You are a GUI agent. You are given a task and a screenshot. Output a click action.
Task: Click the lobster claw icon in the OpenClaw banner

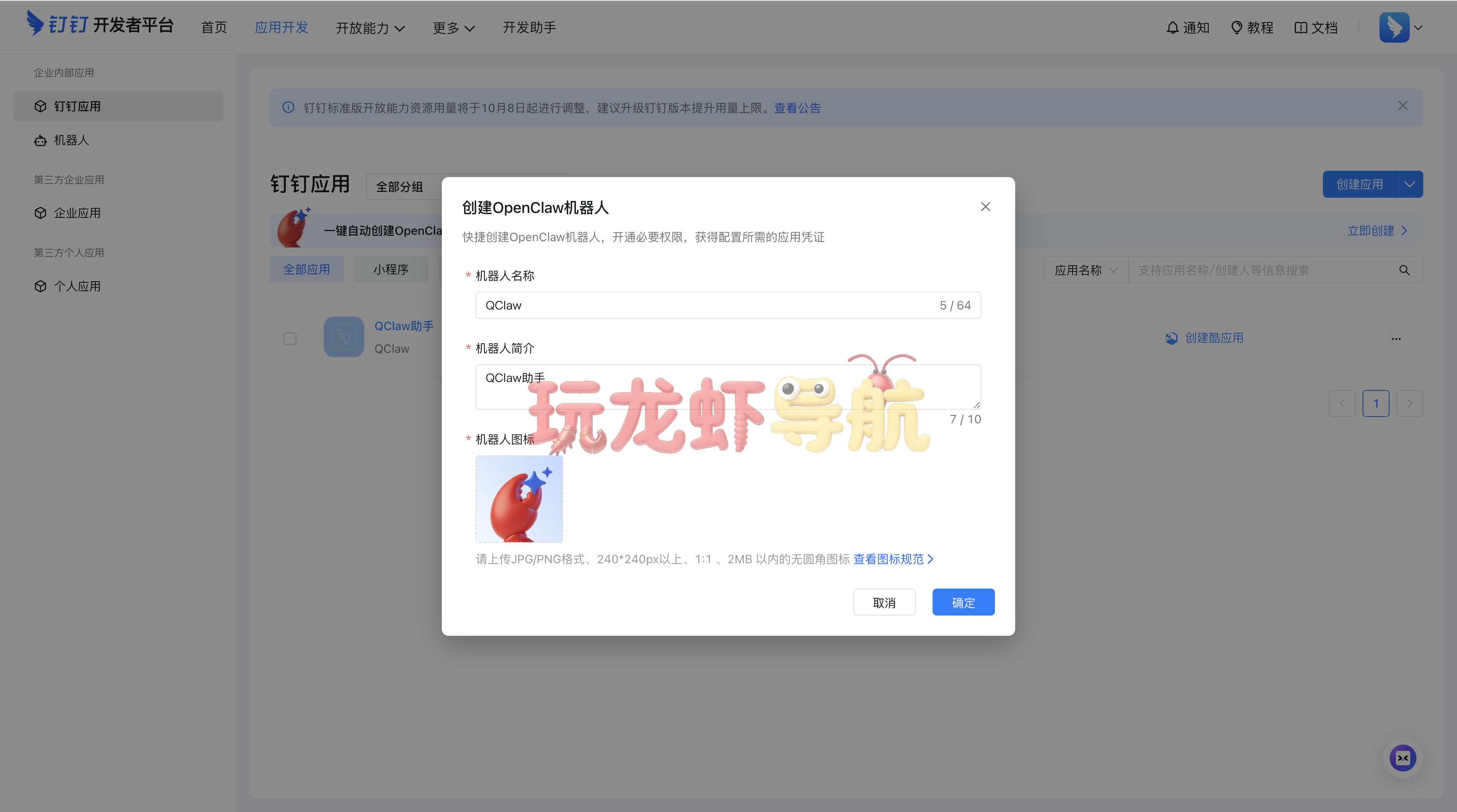tap(293, 227)
